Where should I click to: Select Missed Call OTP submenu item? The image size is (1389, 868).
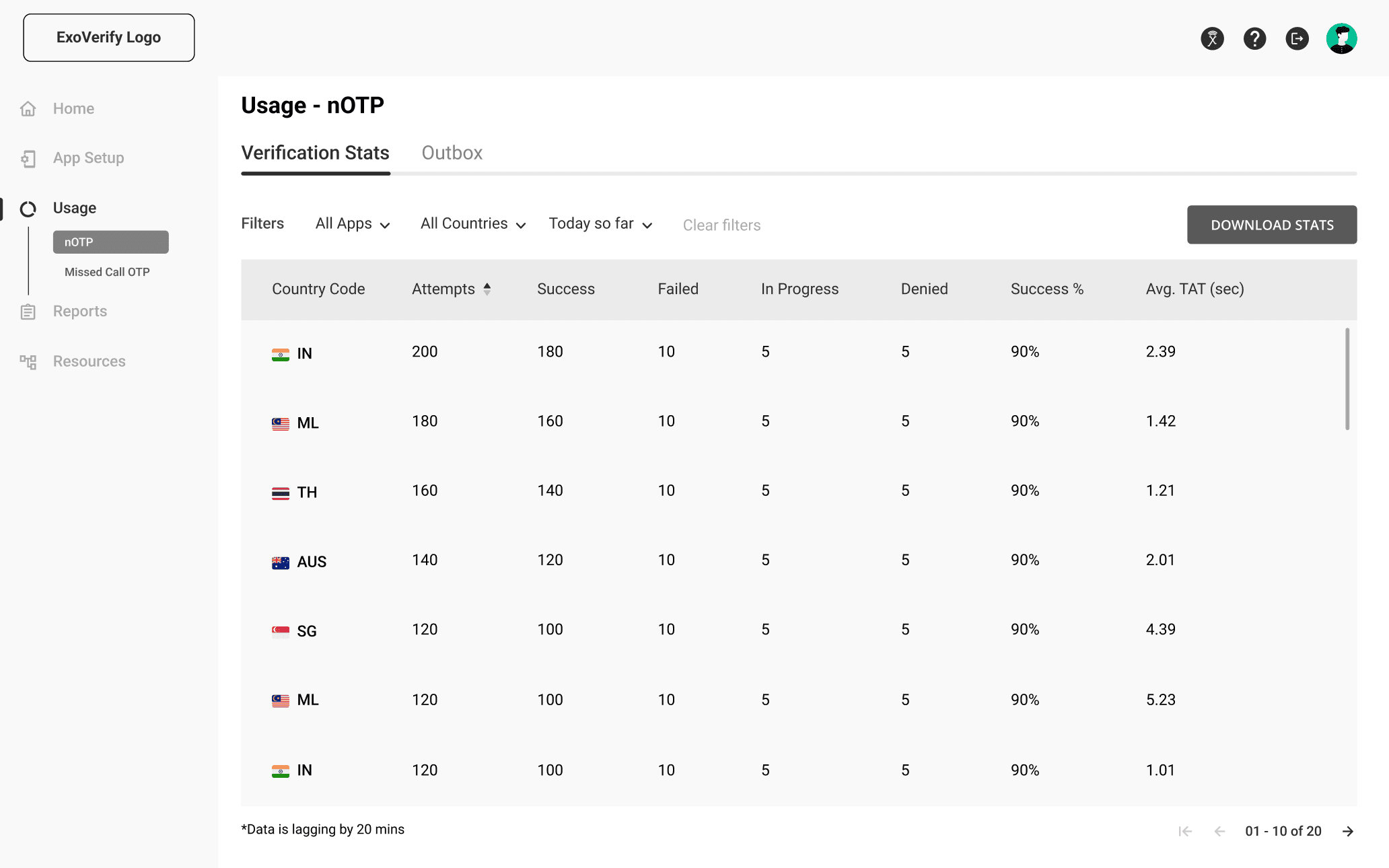(107, 272)
